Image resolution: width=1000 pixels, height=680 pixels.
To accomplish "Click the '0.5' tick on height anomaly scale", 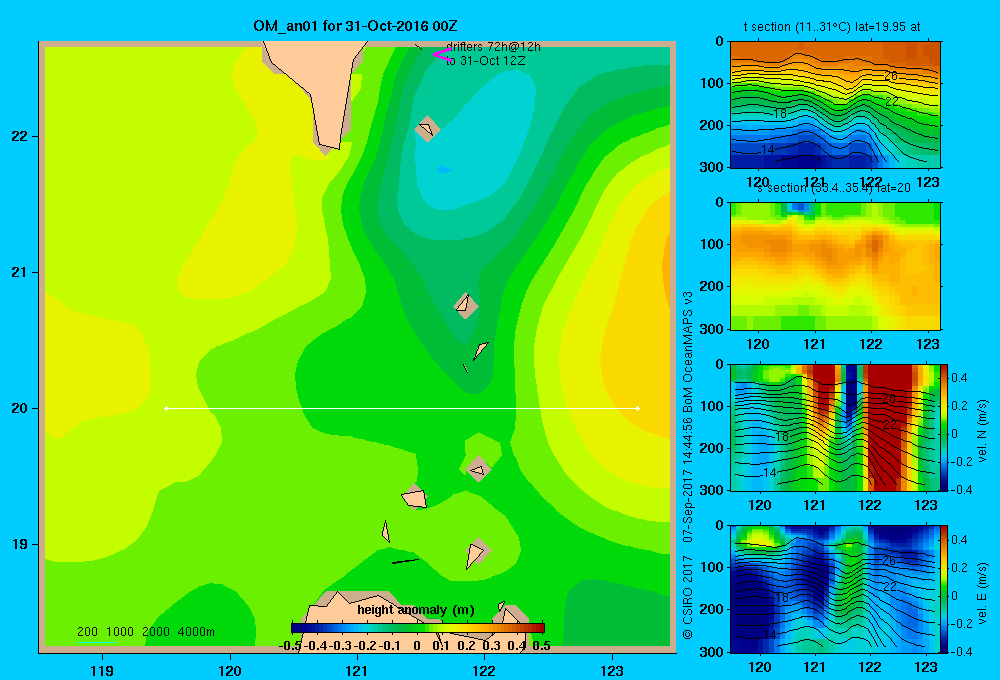I will (541, 646).
